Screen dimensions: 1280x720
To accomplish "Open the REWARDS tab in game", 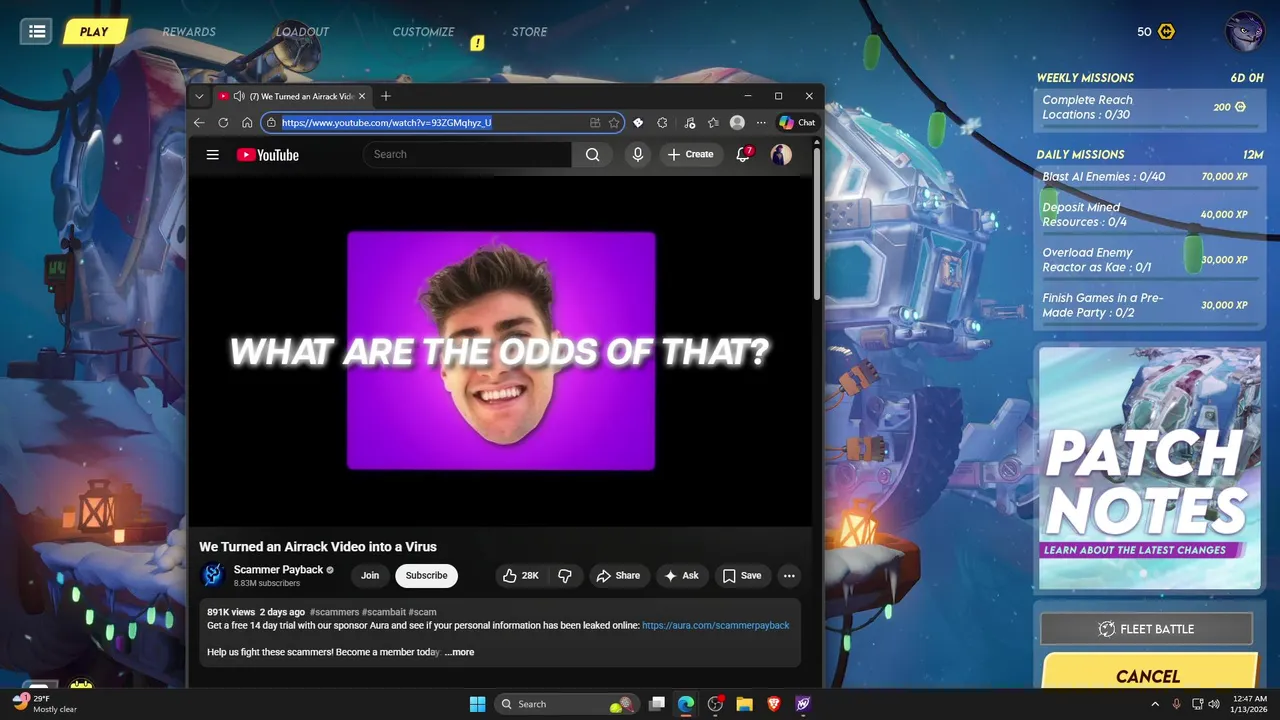I will [x=189, y=32].
